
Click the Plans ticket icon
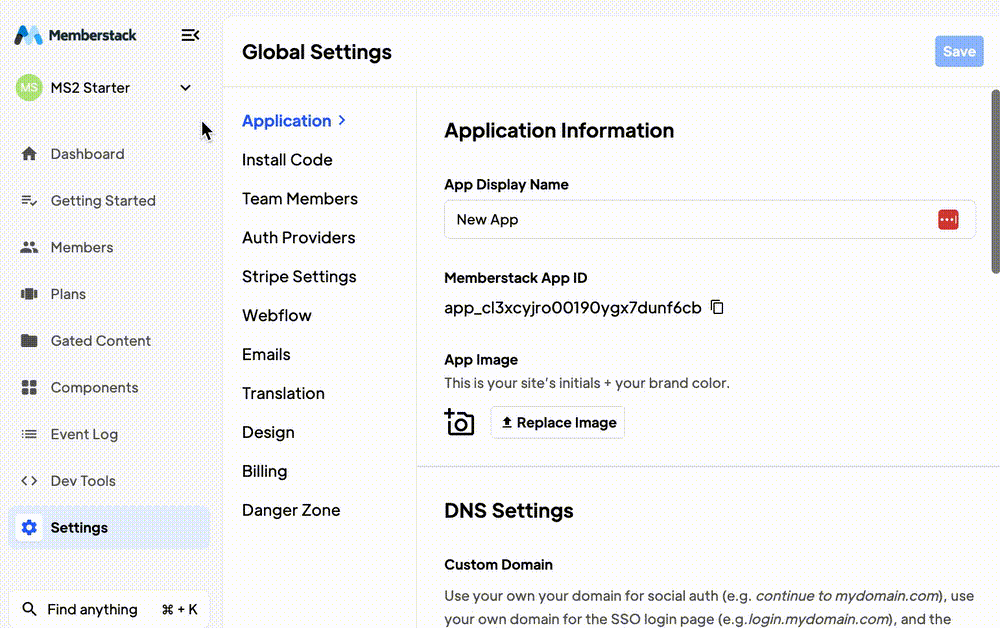pos(29,294)
